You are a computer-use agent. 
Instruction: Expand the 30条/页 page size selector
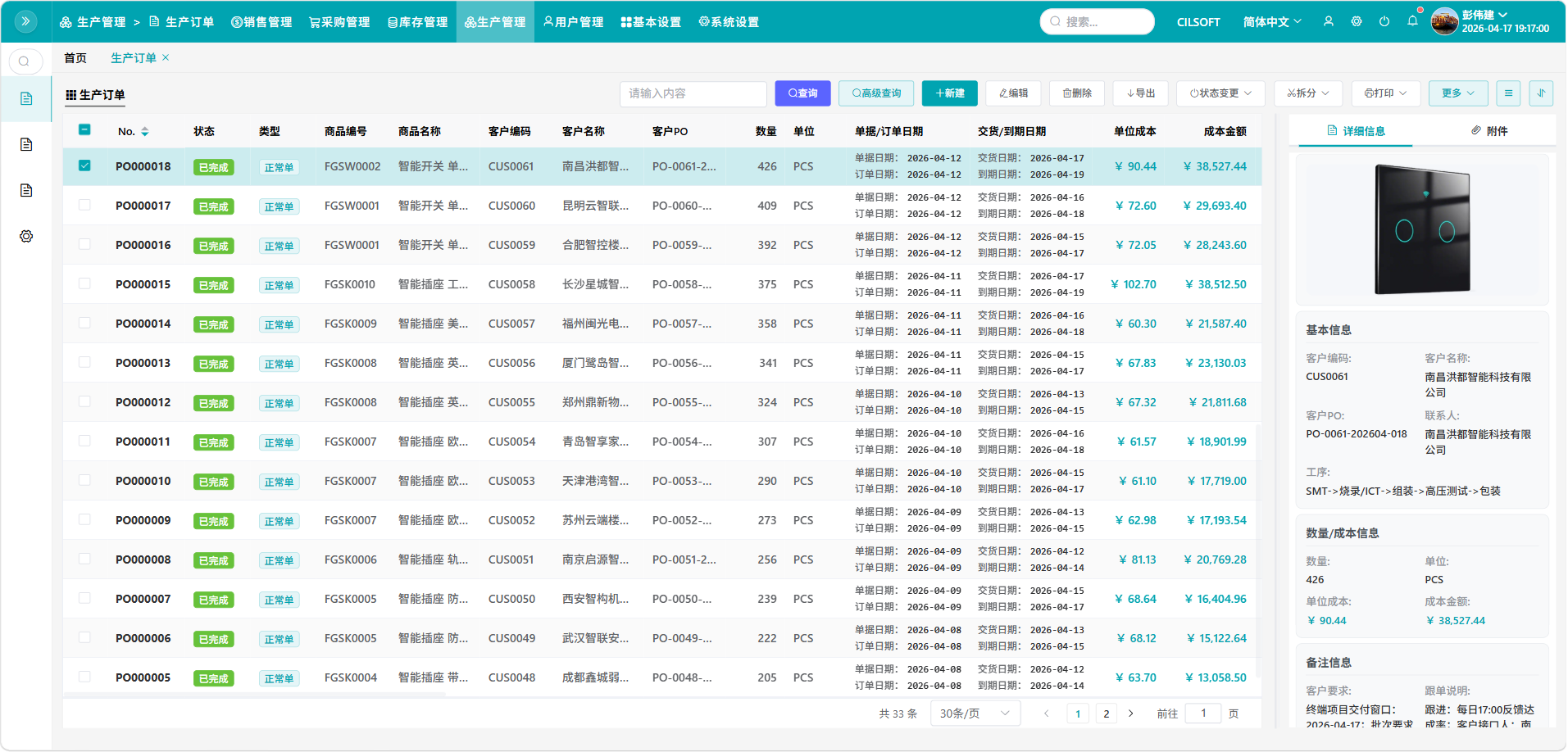[x=975, y=713]
